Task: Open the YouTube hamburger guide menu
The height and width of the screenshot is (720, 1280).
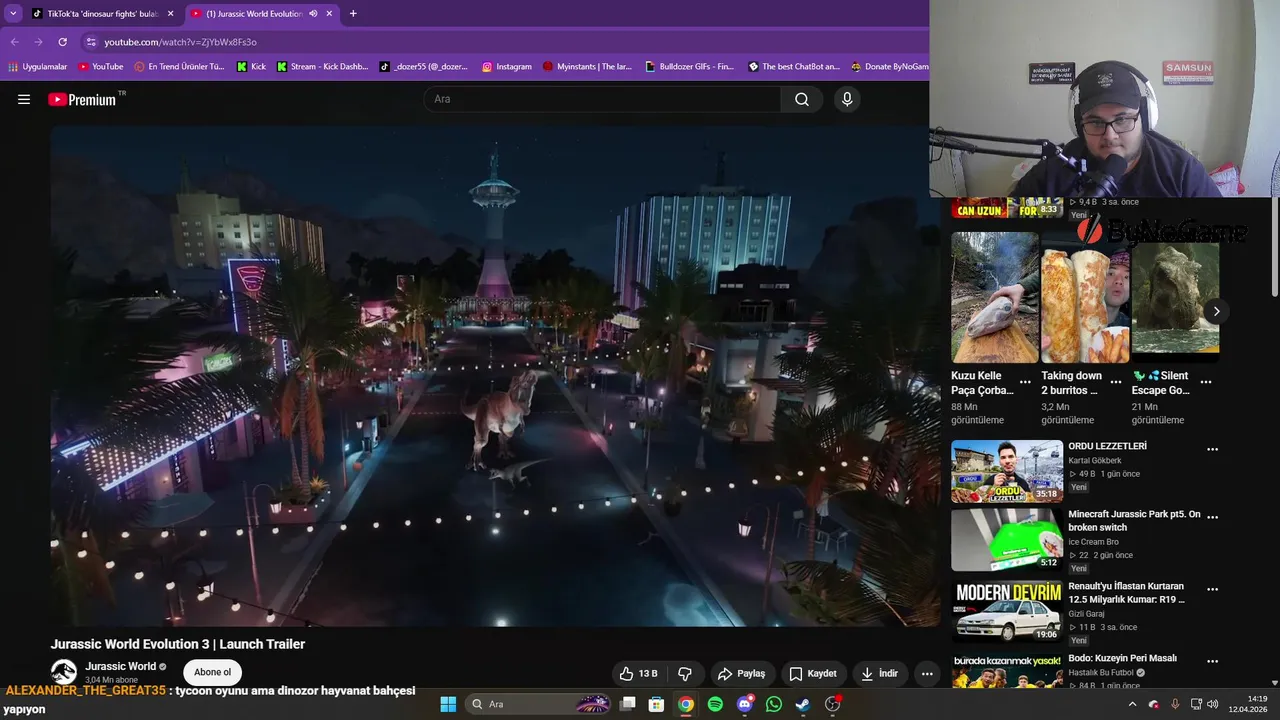Action: click(x=24, y=99)
